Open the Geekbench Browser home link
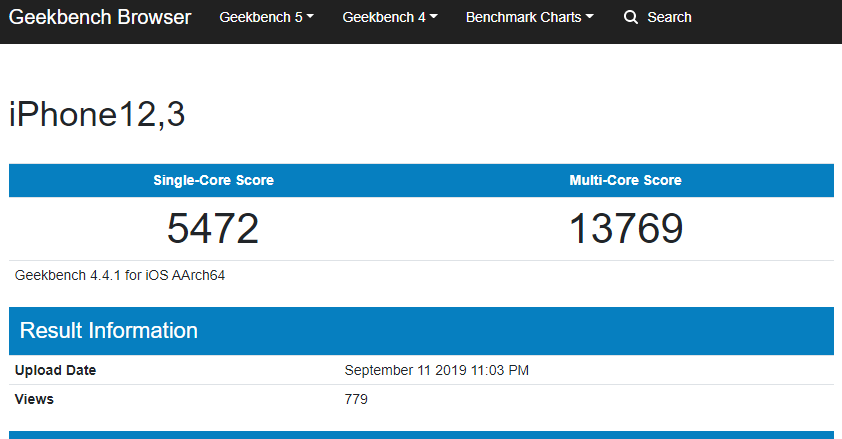The height and width of the screenshot is (439, 842). 100,17
